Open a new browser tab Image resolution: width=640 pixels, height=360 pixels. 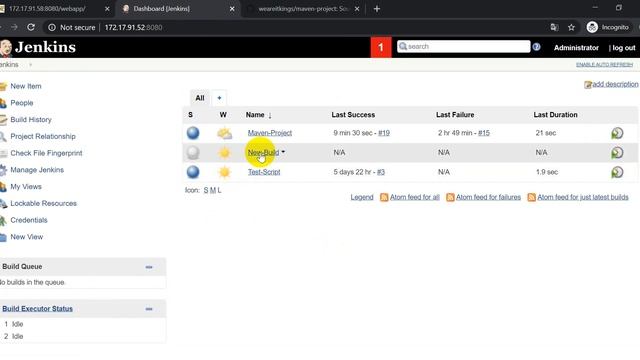pyautogui.click(x=377, y=9)
